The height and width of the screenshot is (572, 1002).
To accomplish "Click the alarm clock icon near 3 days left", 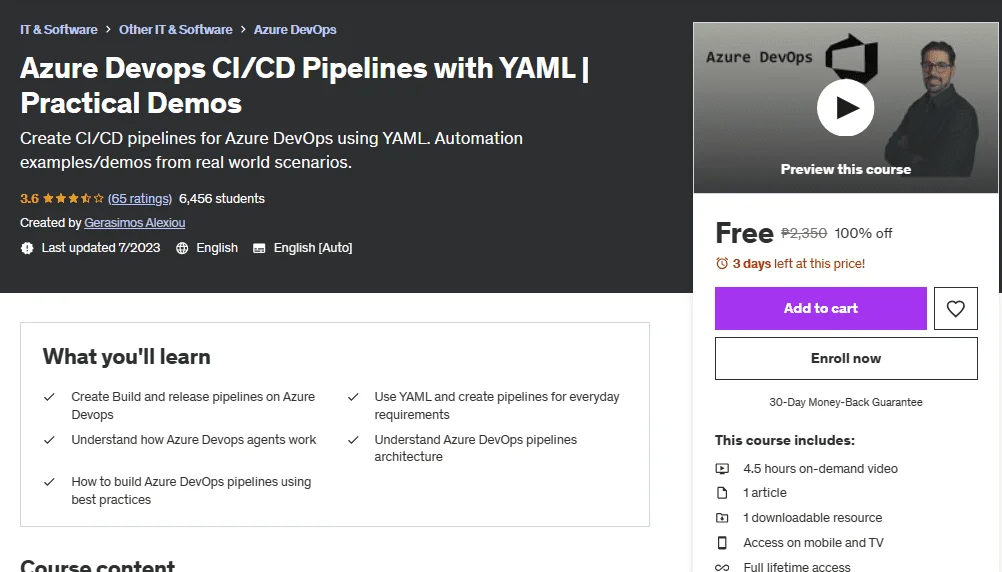I will [x=721, y=263].
